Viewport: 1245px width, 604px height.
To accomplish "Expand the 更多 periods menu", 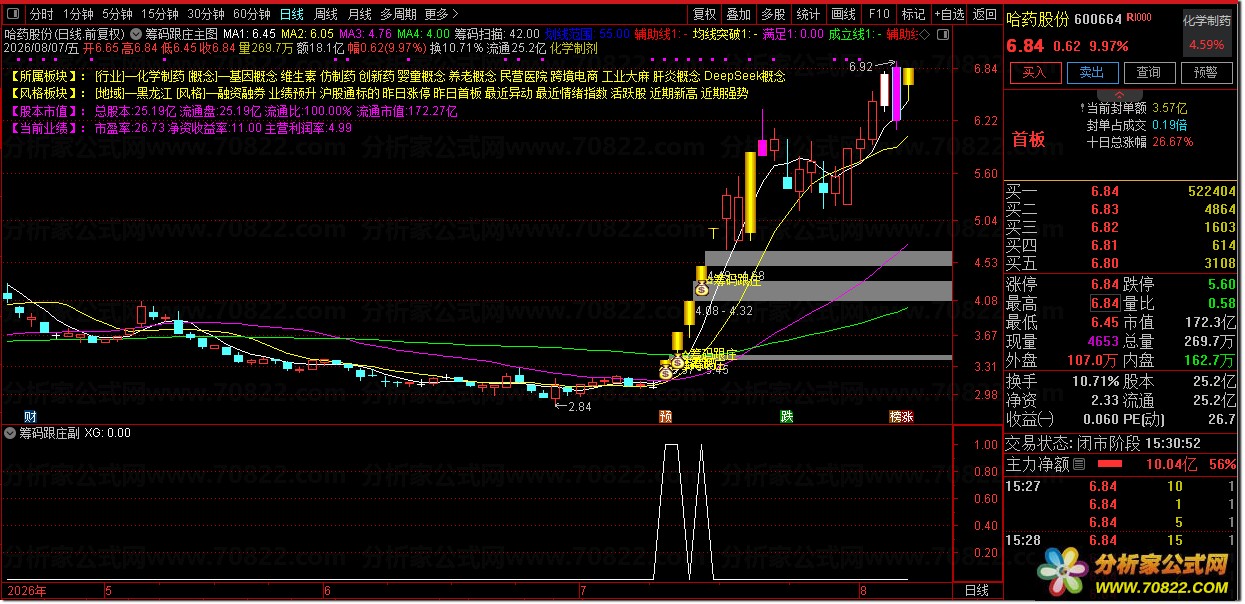I will pyautogui.click(x=441, y=15).
